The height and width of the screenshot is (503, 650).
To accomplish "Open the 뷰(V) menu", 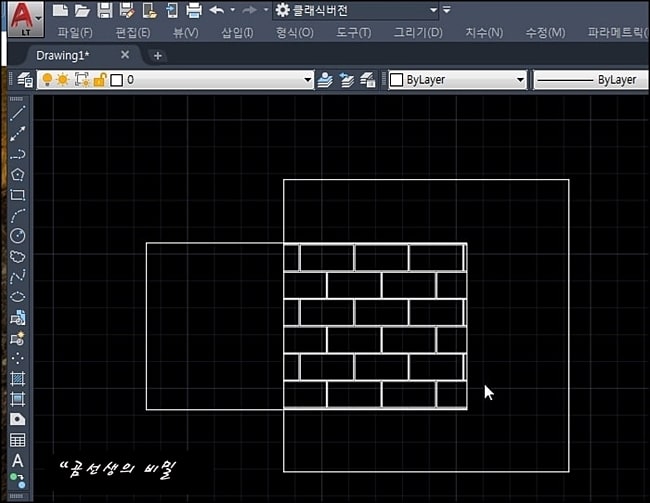I will pyautogui.click(x=185, y=32).
